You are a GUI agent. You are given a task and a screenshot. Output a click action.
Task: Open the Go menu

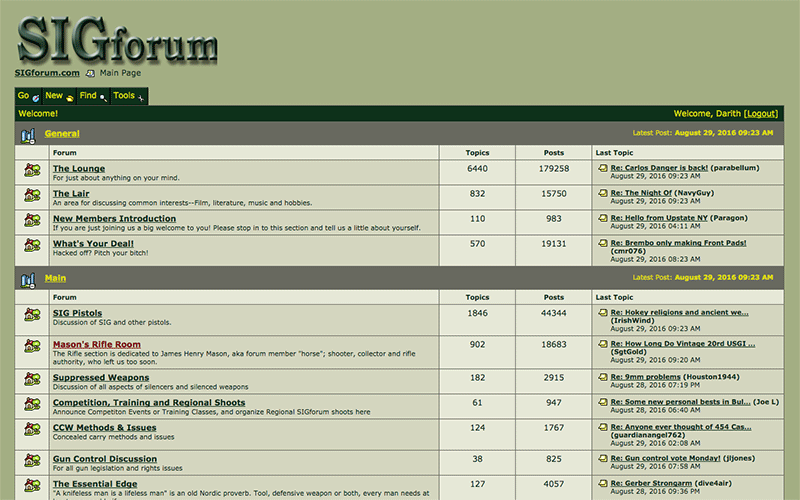click(x=29, y=96)
